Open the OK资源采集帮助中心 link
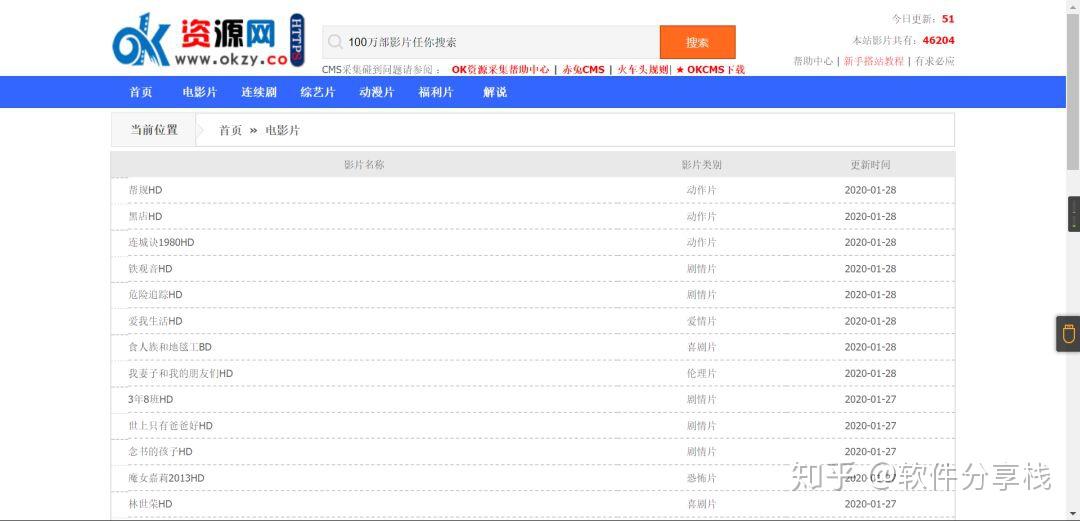 pyautogui.click(x=500, y=70)
